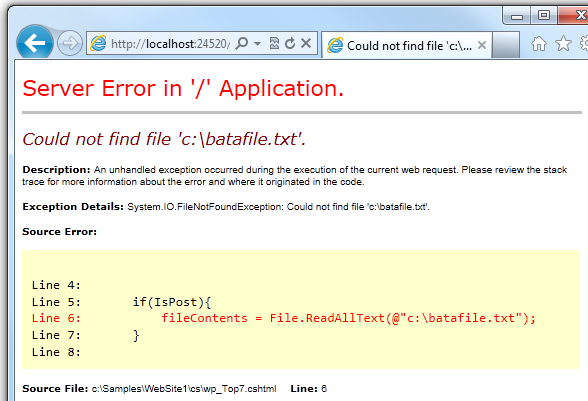Maximize the browser window
This screenshot has height=401, width=588.
coord(544,15)
